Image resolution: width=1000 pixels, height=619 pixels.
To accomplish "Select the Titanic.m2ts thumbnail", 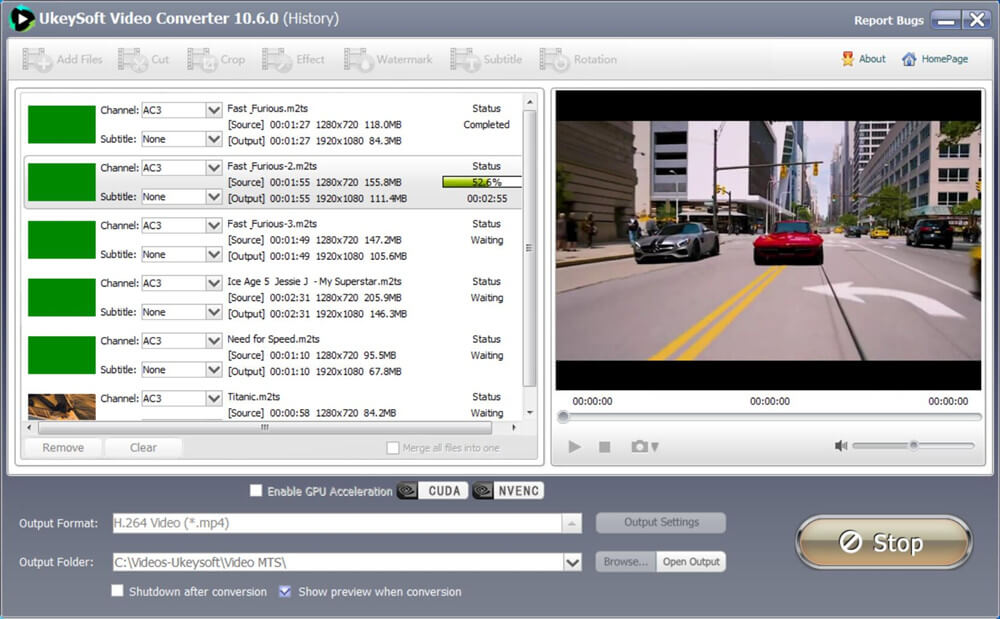I will point(62,407).
